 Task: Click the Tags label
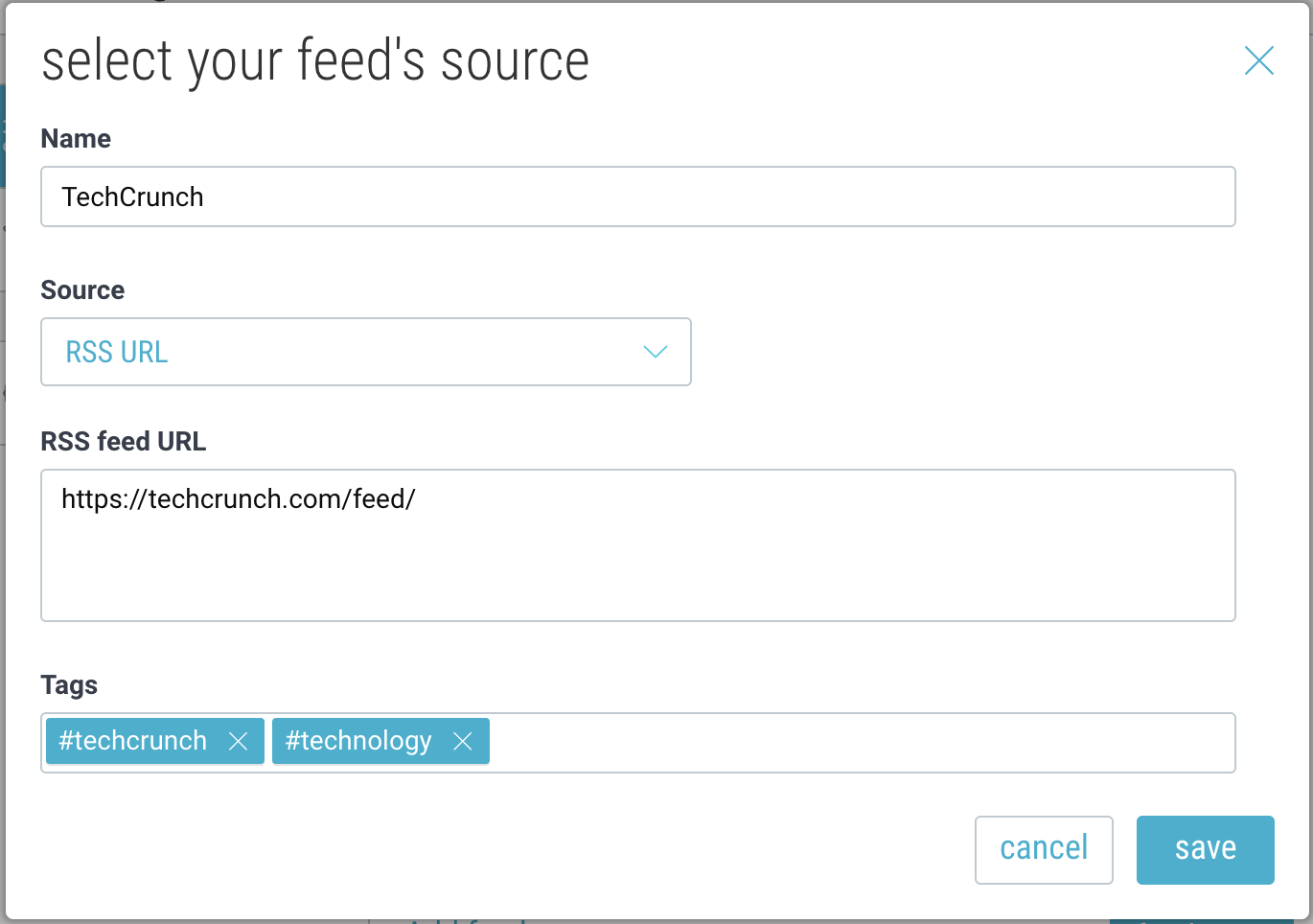(x=69, y=685)
